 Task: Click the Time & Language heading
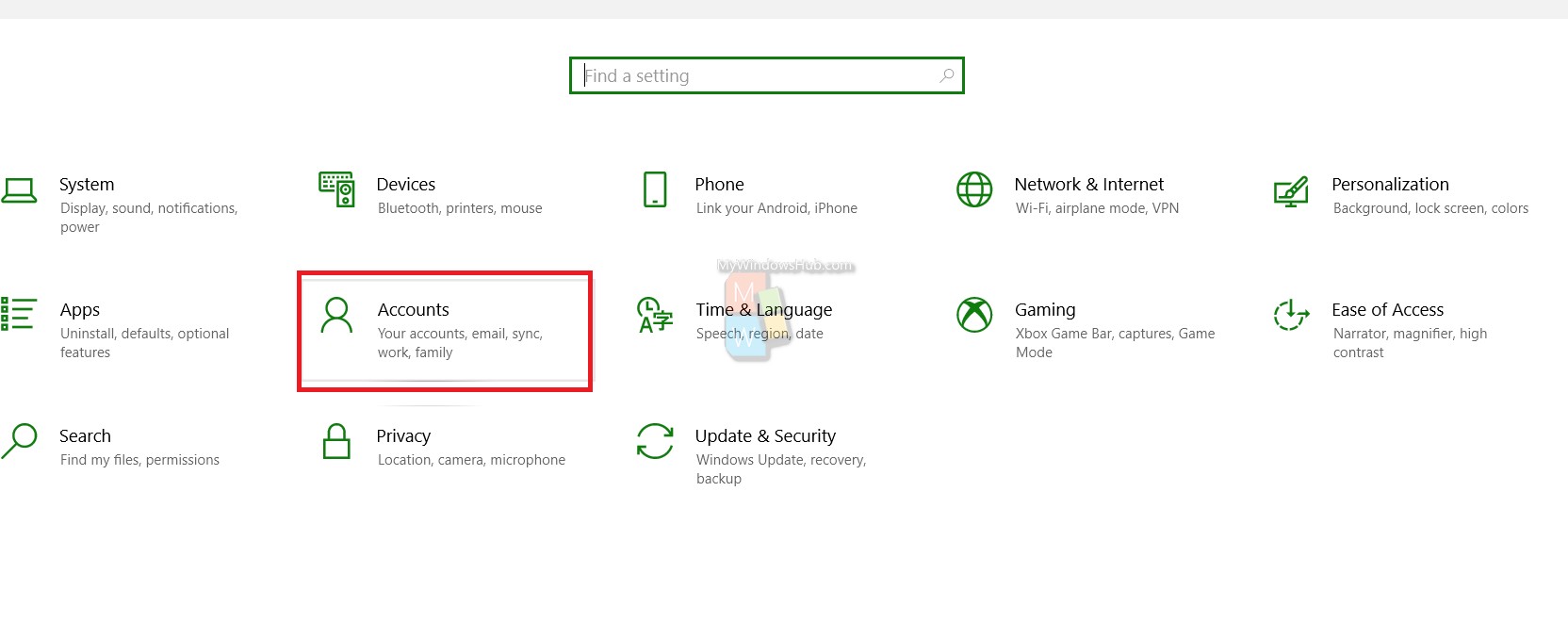pos(764,311)
